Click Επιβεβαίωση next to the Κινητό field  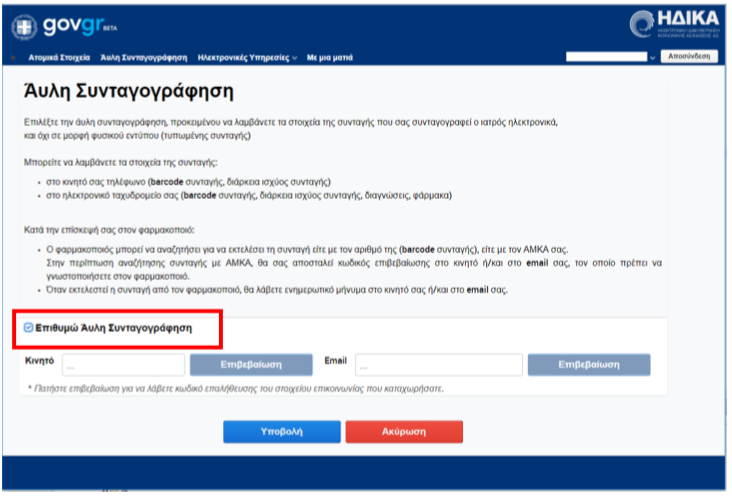click(251, 364)
